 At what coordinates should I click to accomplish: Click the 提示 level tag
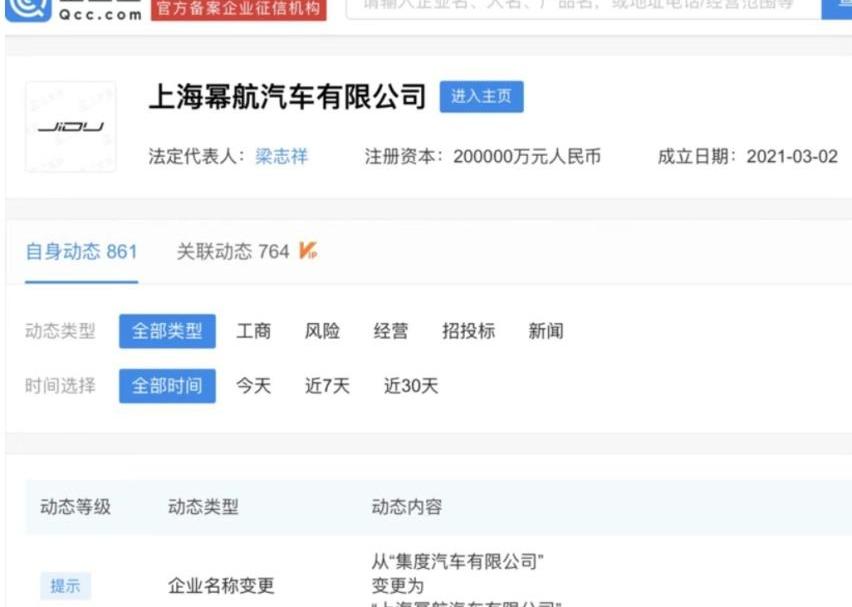[65, 586]
